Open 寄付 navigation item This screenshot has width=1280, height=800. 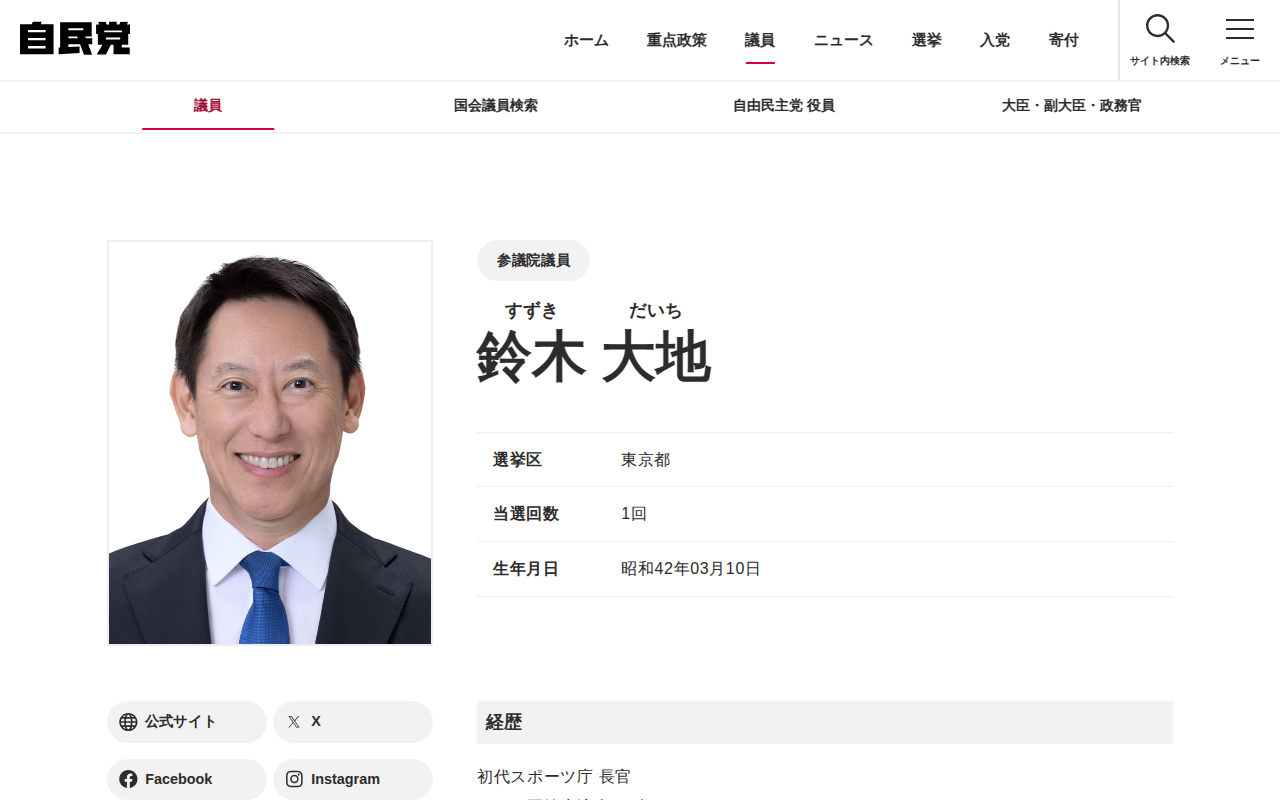tap(1064, 40)
